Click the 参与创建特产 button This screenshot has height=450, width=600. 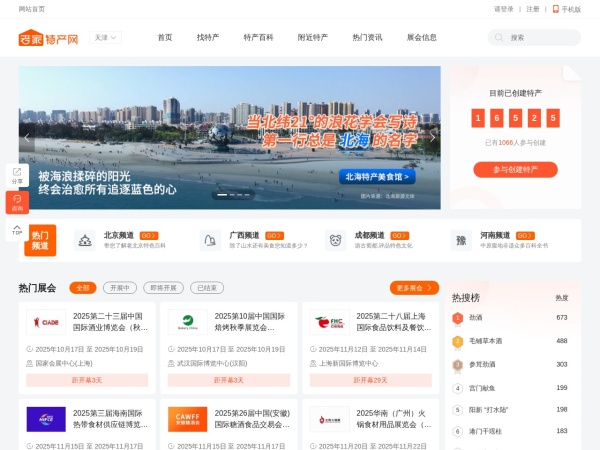click(x=515, y=170)
